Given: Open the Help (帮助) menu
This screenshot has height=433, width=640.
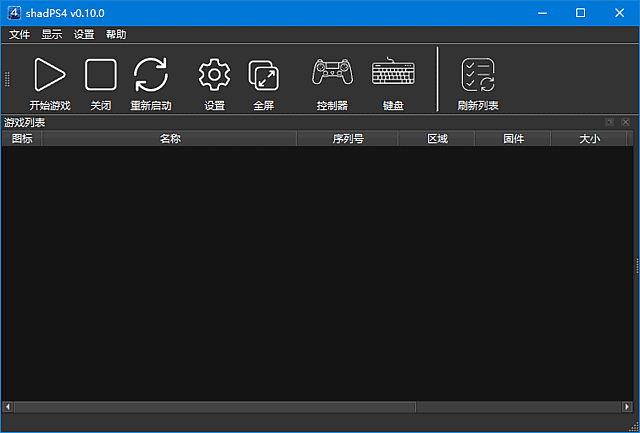Looking at the screenshot, I should tap(116, 34).
